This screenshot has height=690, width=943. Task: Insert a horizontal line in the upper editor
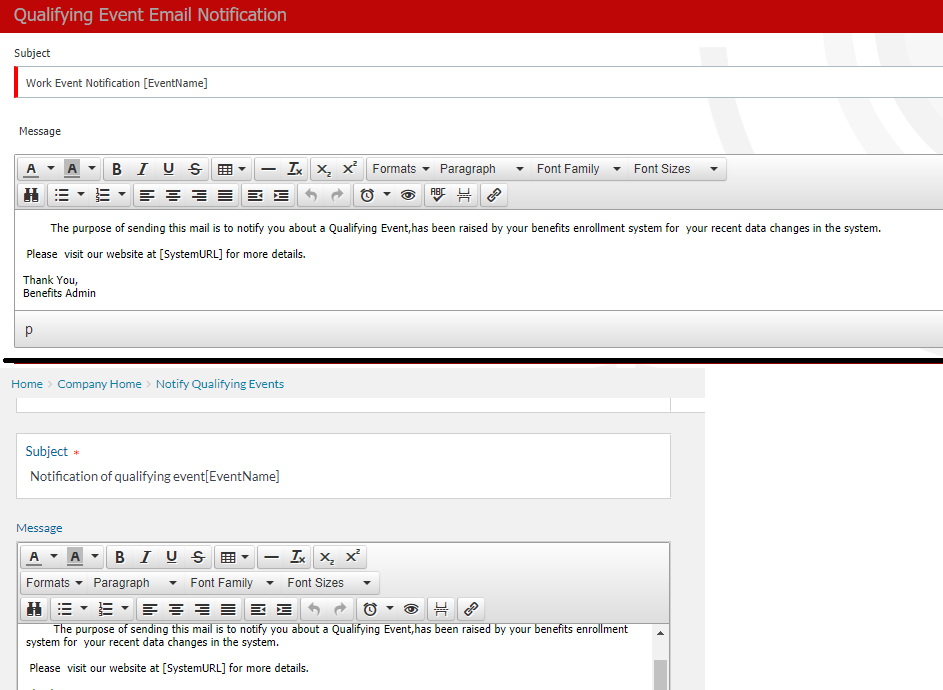click(x=268, y=169)
